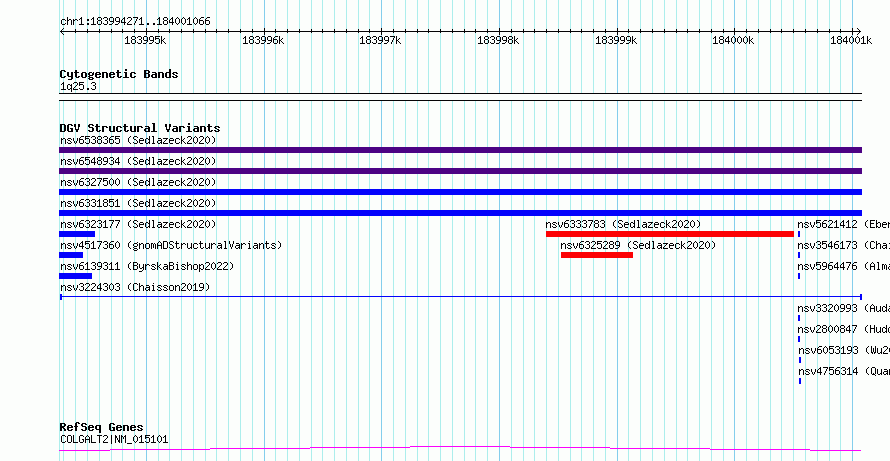Select the short blue bar under nsv6139311
Image resolution: width=890 pixels, height=461 pixels.
75,276
